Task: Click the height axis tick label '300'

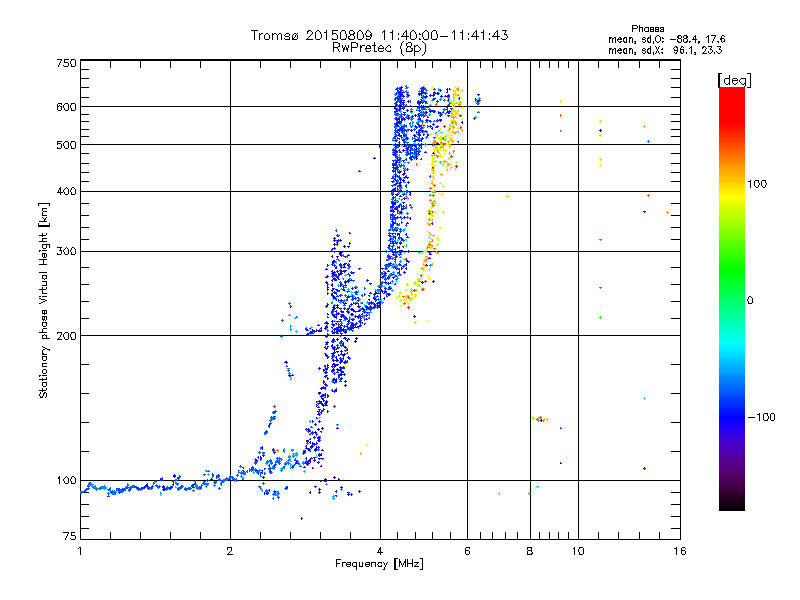Action: coord(66,251)
